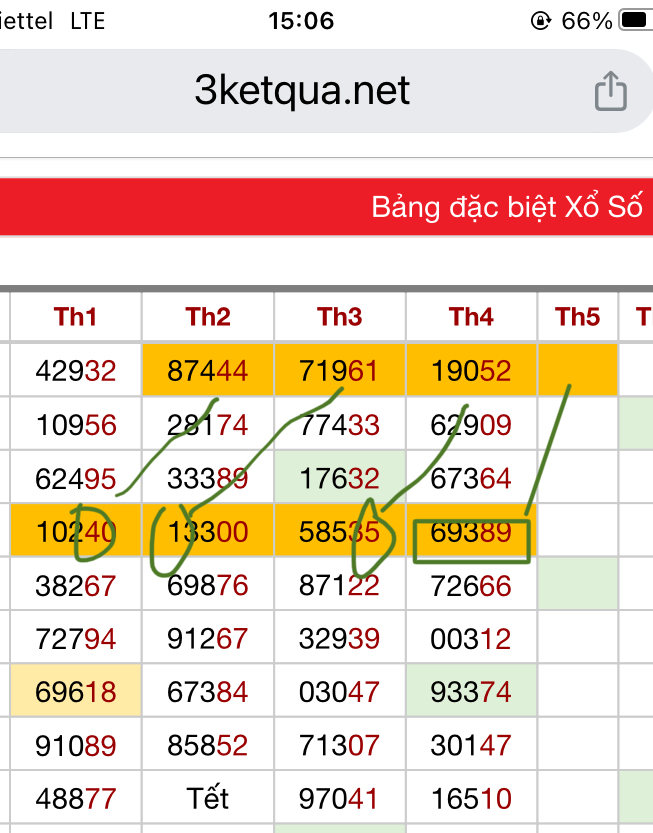Tap the 15:06 clock in status bar
This screenshot has width=653, height=833.
click(x=301, y=21)
